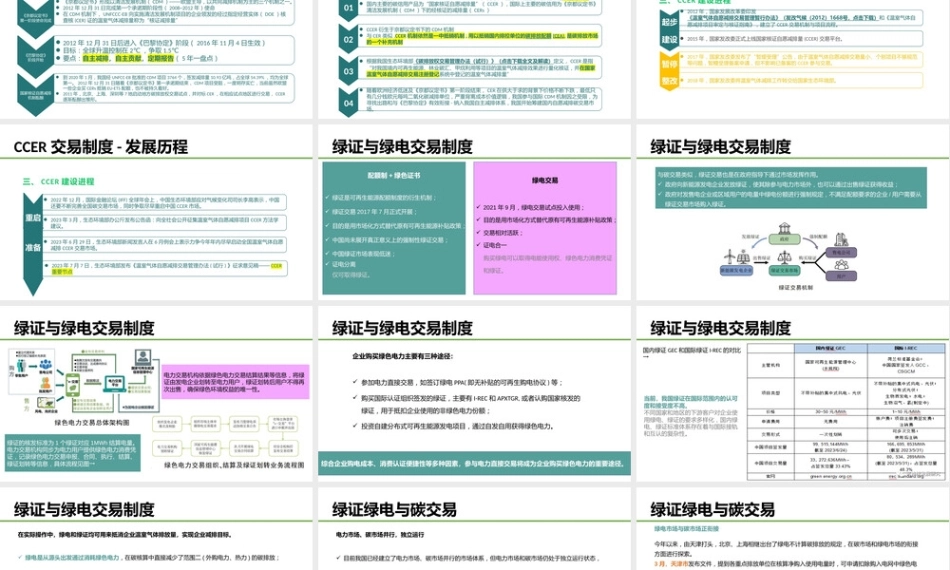Click the green text 当前，我国绿证在国际范围内的认可
Screen dimensions: 950x570
691,402
